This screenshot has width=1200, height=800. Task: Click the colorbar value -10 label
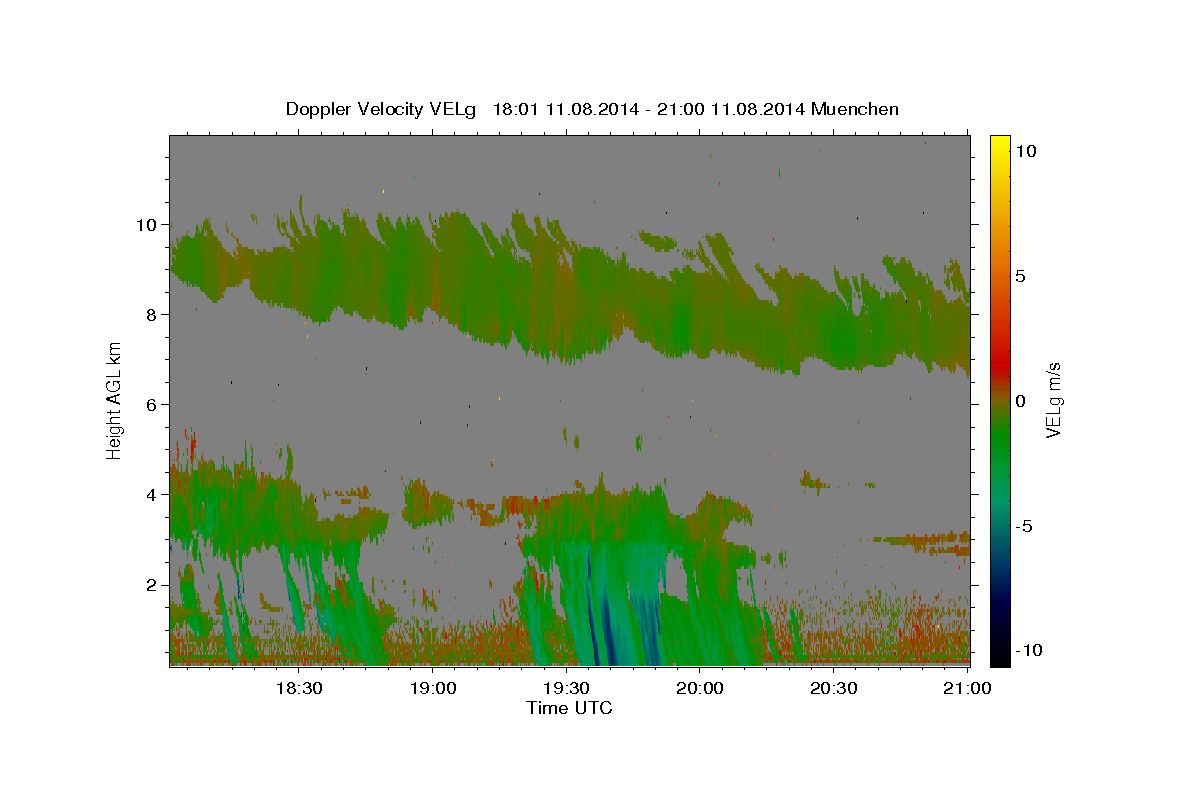pos(1028,649)
